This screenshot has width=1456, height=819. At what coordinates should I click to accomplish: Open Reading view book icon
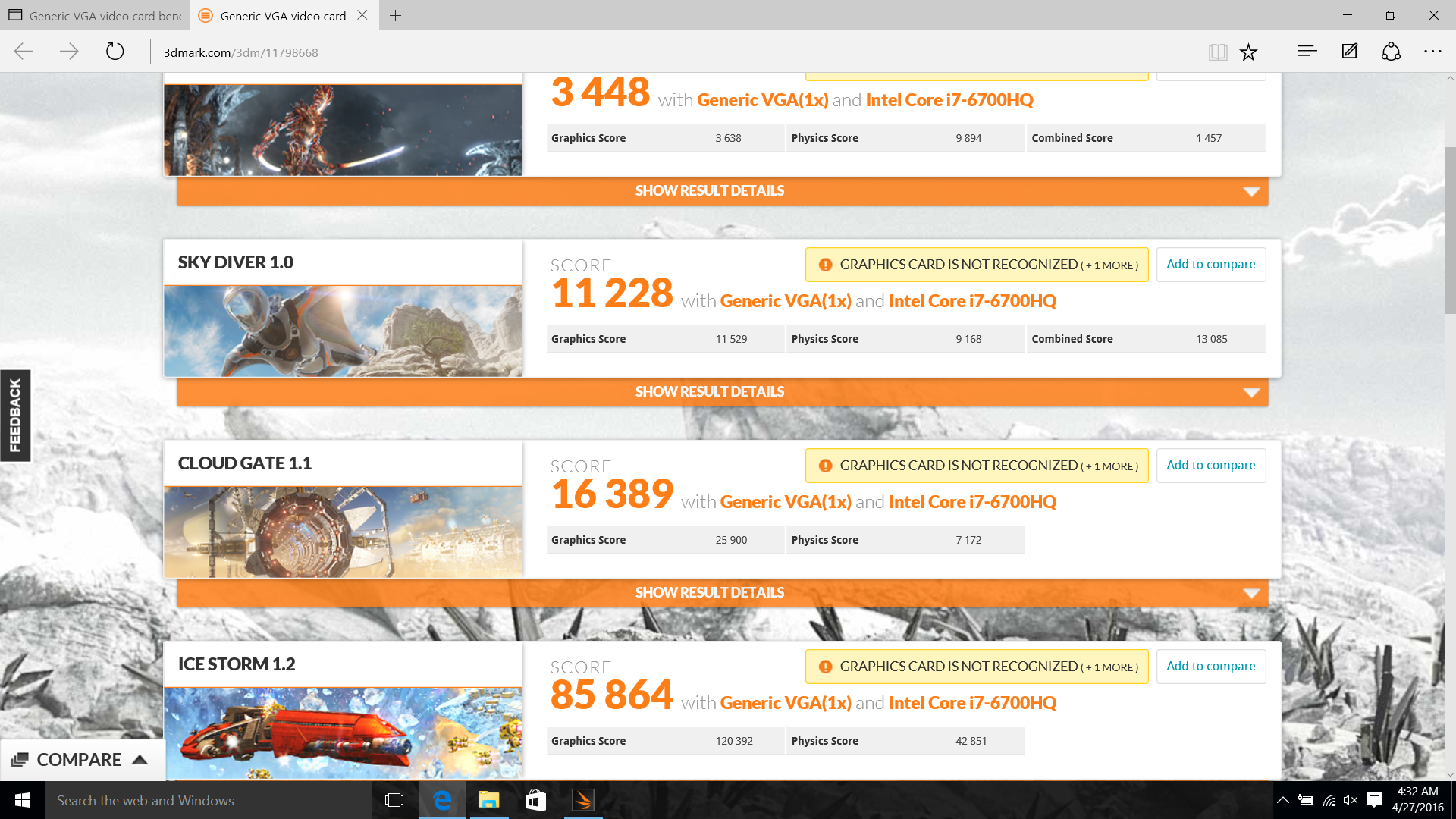coord(1218,52)
